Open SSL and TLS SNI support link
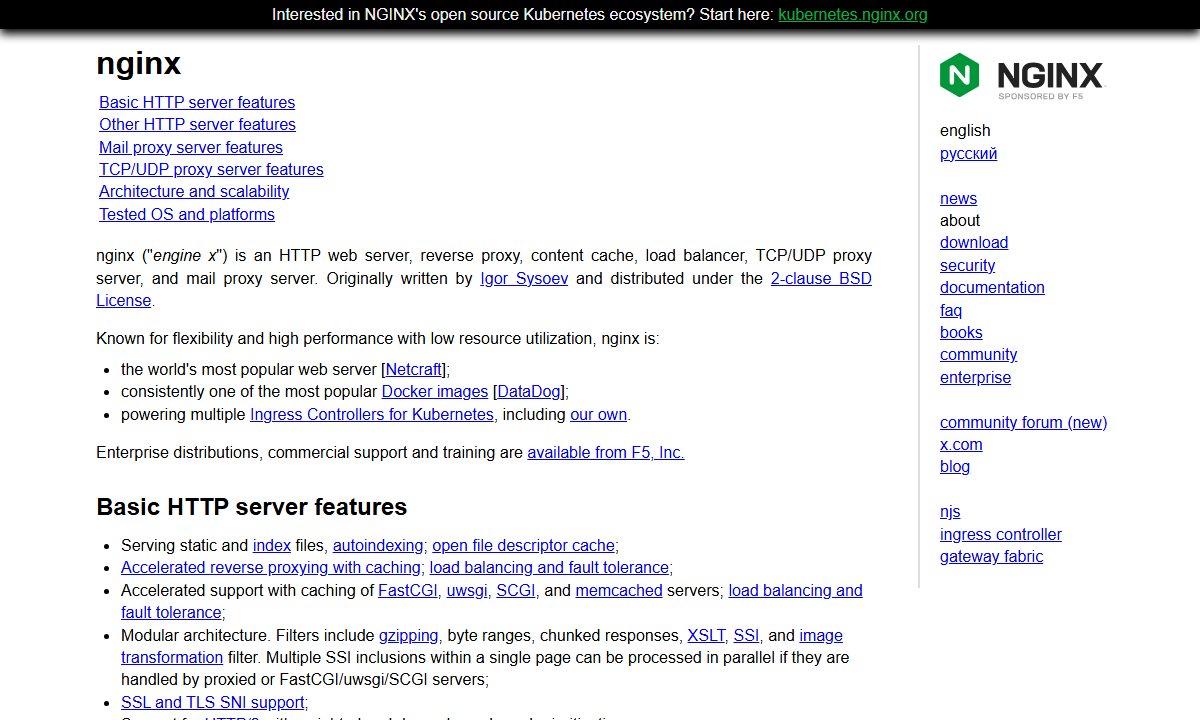This screenshot has width=1200, height=720. 213,702
